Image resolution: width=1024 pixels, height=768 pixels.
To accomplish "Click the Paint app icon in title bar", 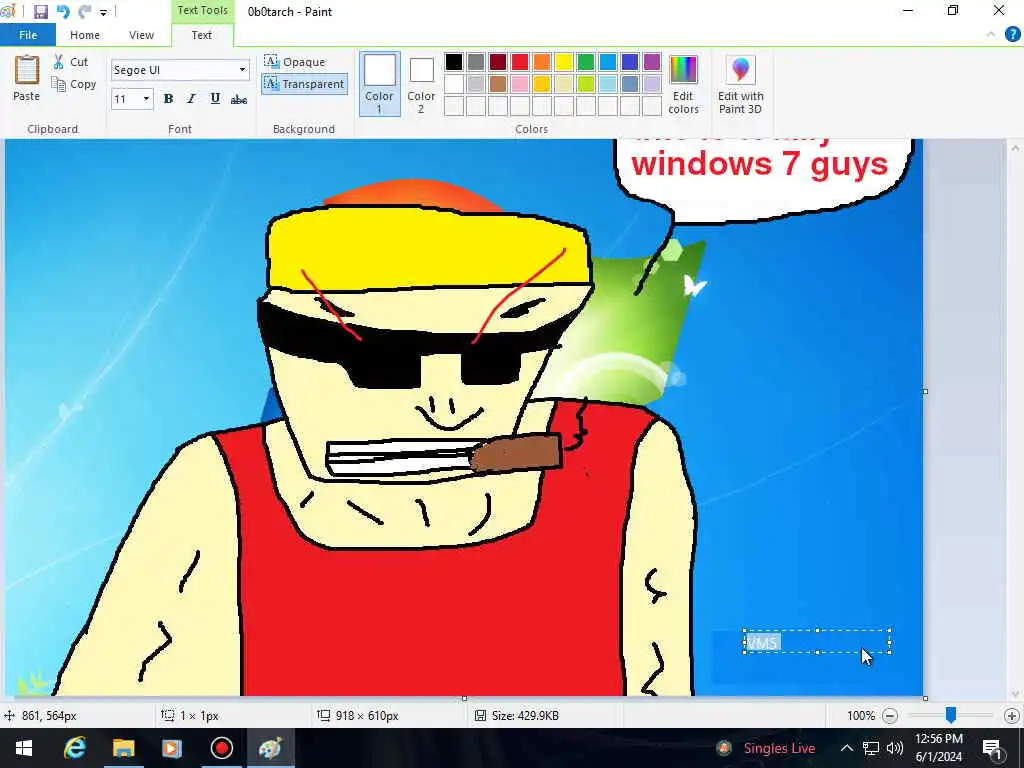I will click(8, 11).
